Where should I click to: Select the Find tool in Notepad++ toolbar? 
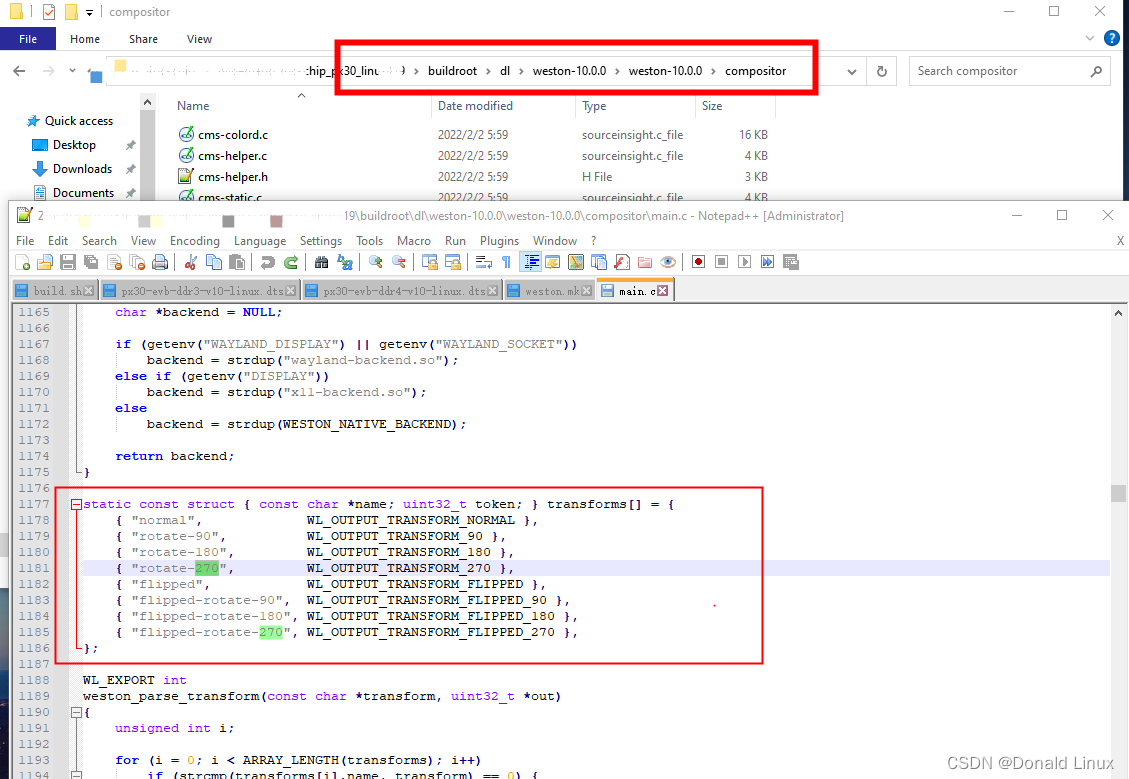(x=322, y=262)
